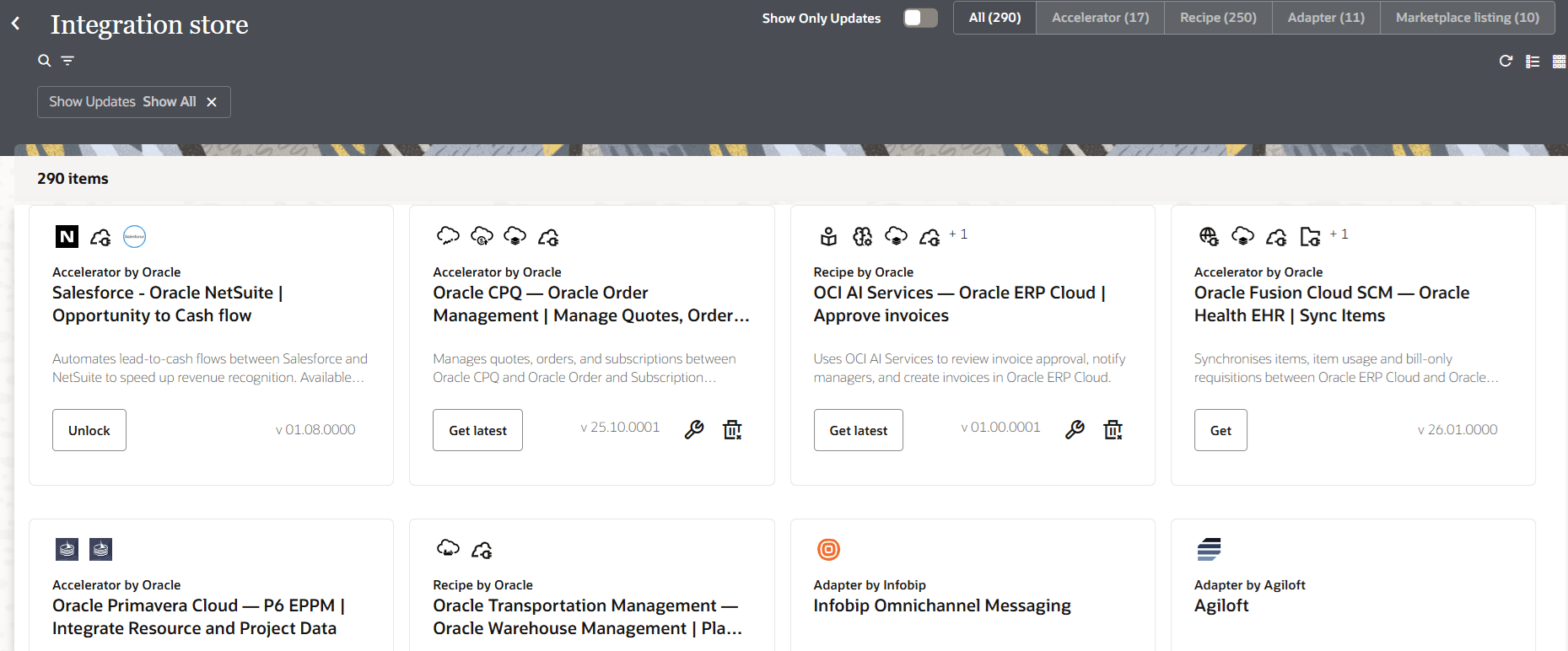Screen dimensions: 1568x651
Task: Click the Show Updates Show All chip label
Action: [122, 102]
